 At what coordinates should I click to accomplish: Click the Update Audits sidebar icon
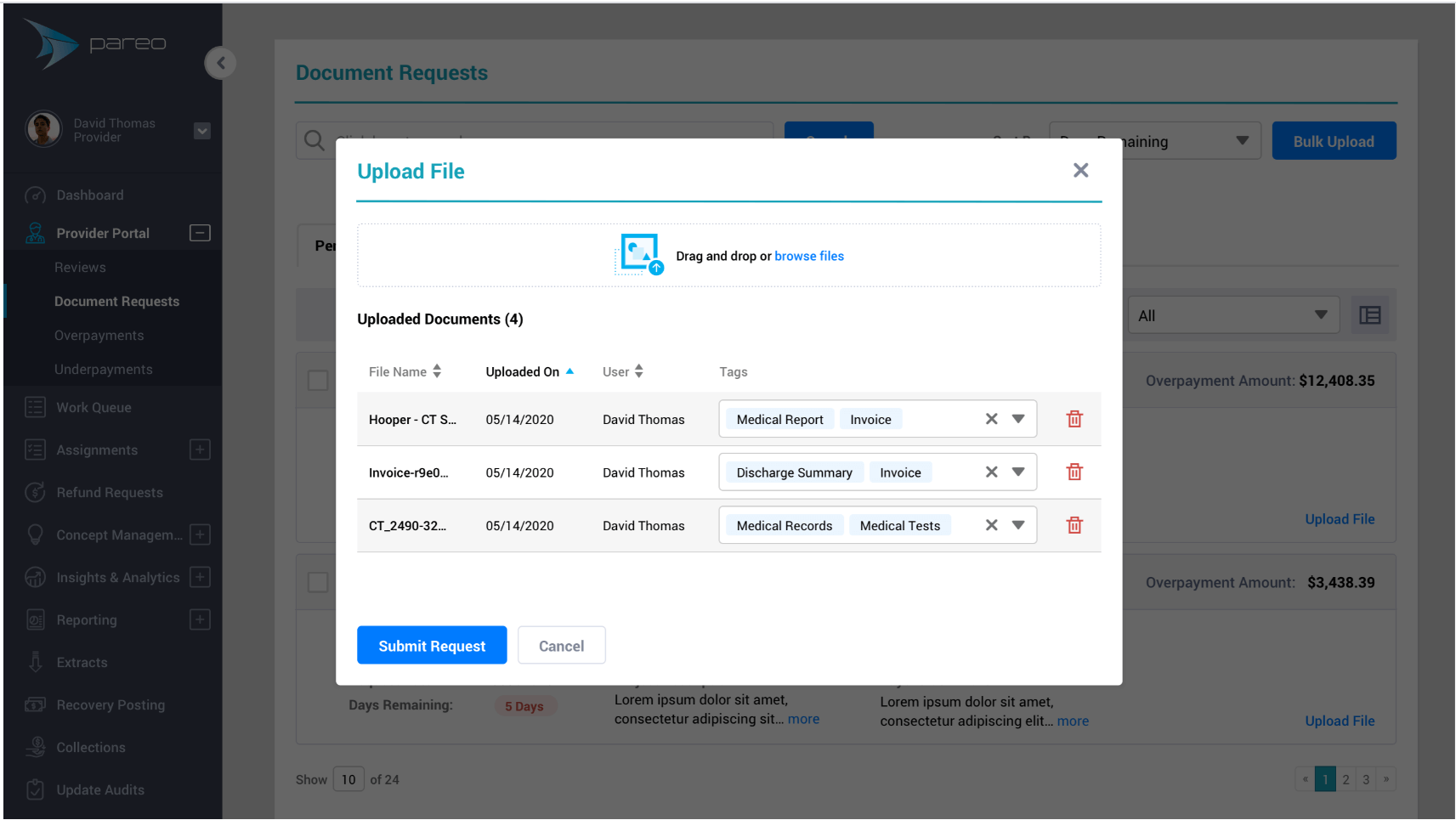pos(35,789)
